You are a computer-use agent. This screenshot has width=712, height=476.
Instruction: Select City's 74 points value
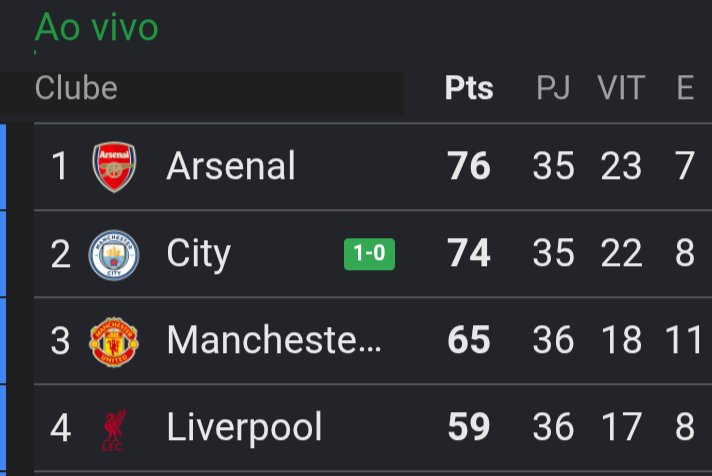tap(469, 253)
